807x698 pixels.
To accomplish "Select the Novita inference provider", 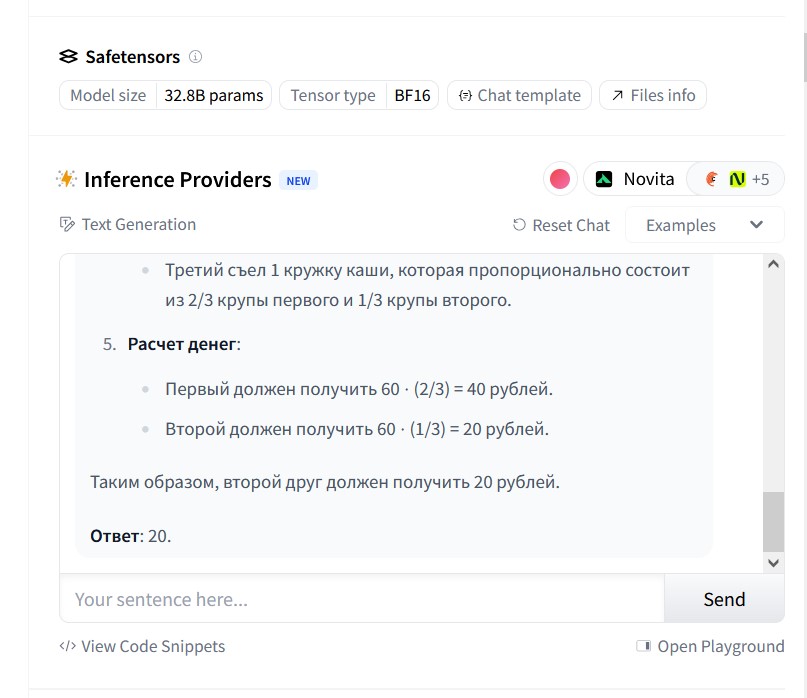I will 636,179.
